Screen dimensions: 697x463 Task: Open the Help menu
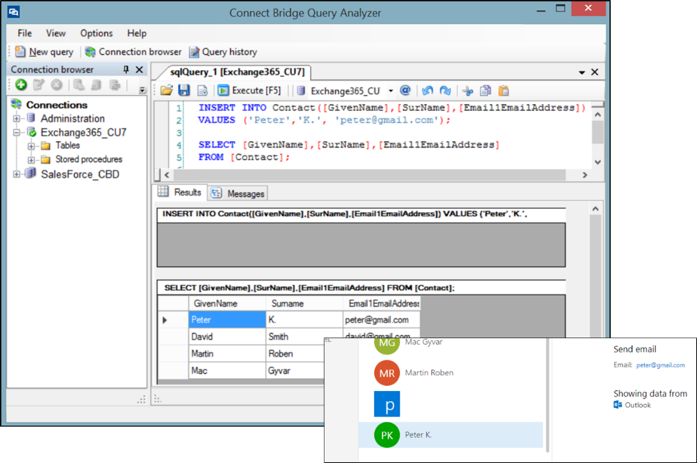(x=136, y=33)
